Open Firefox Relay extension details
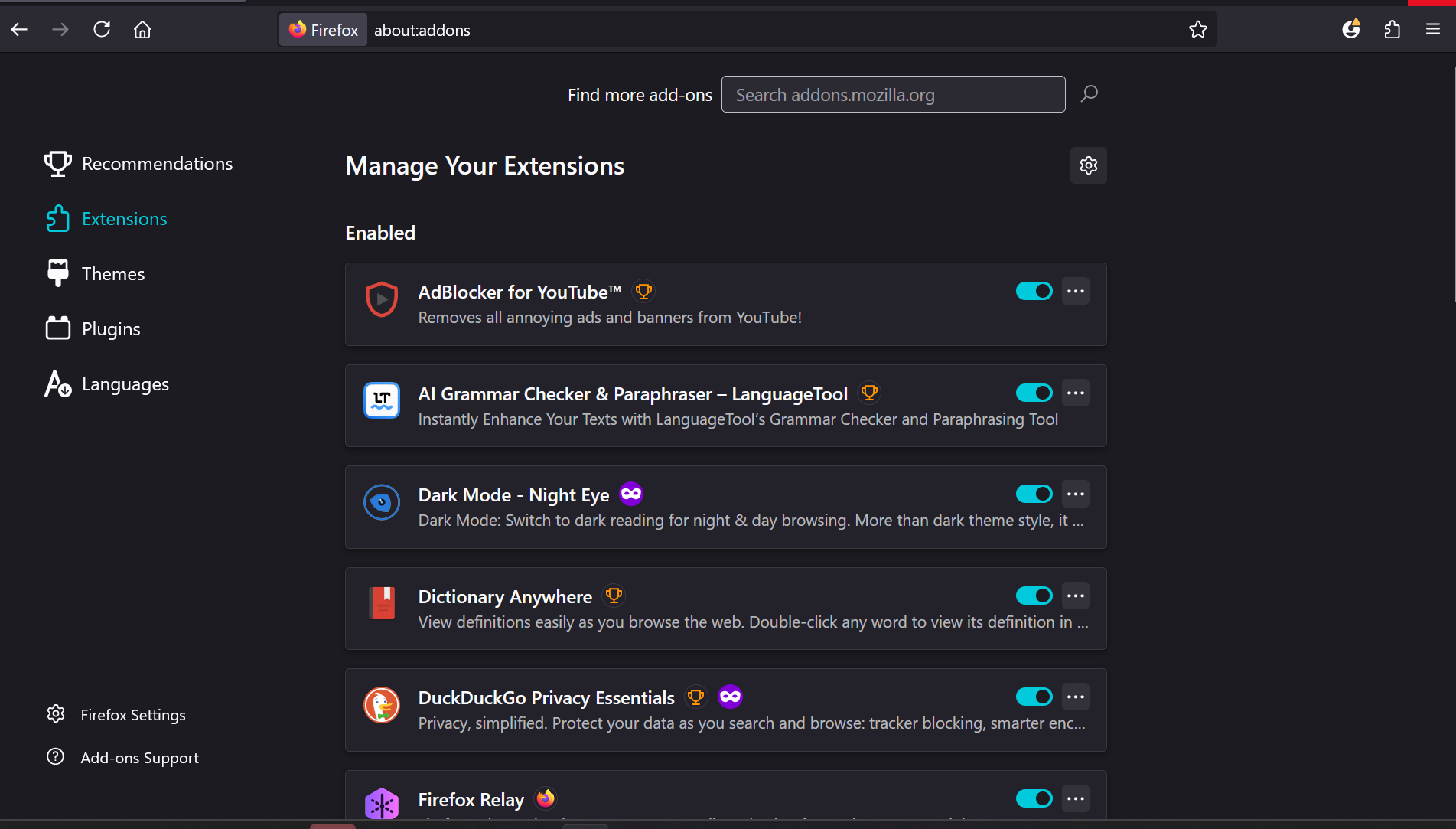The image size is (1456, 829). tap(471, 800)
